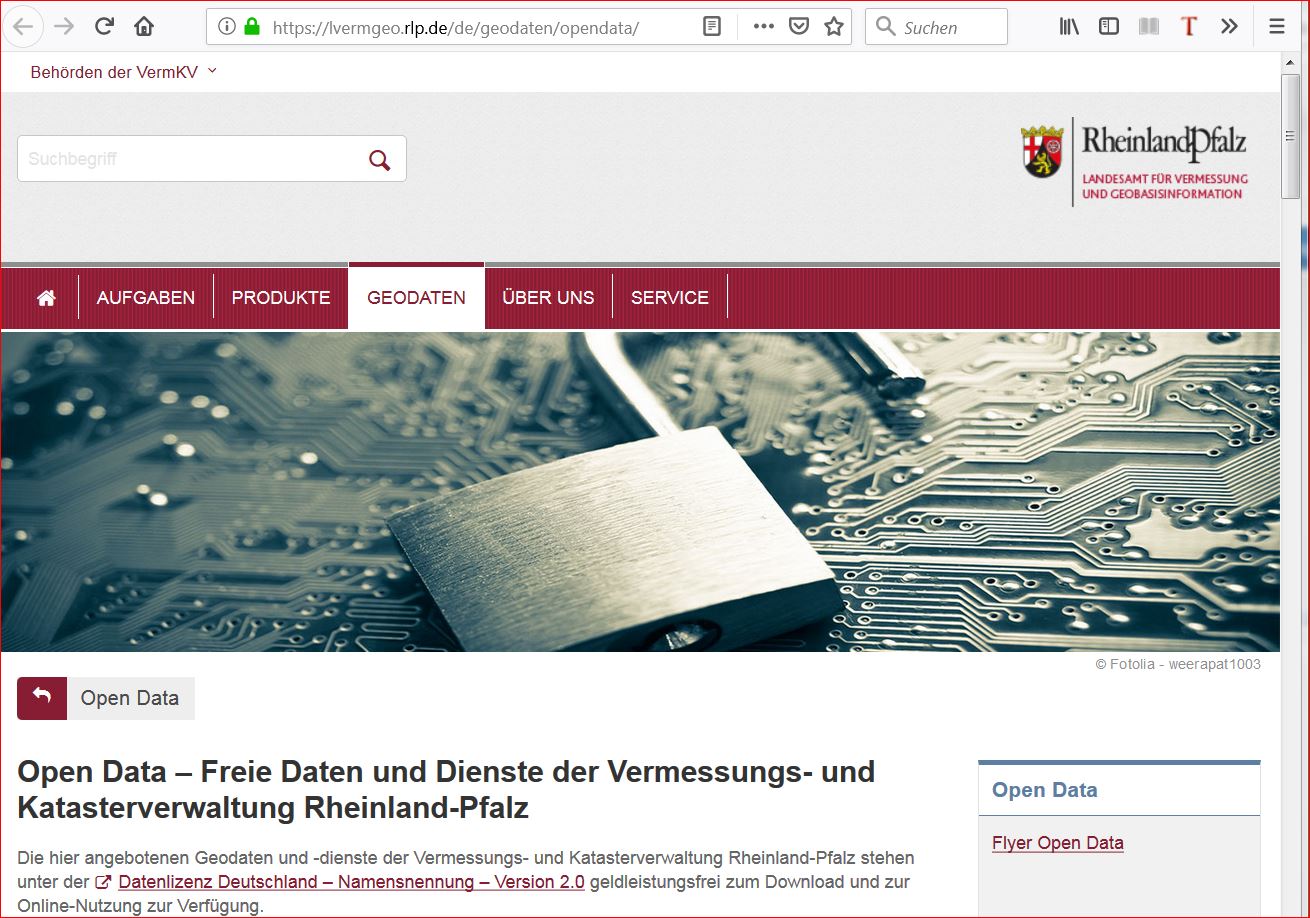Open the PRODUKTE navigation tab
1310x918 pixels.
tap(281, 298)
